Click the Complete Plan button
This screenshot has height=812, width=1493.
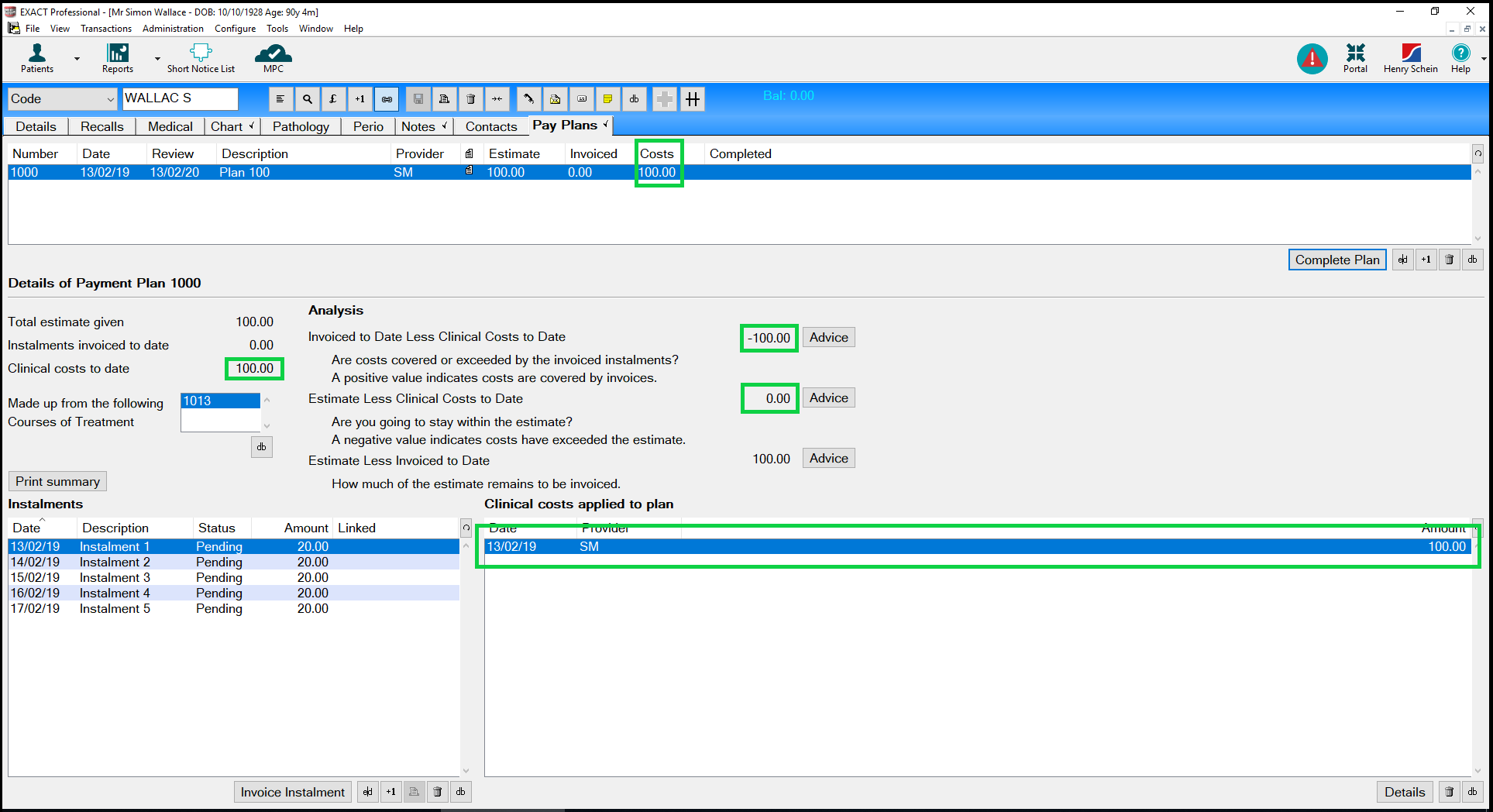1336,260
